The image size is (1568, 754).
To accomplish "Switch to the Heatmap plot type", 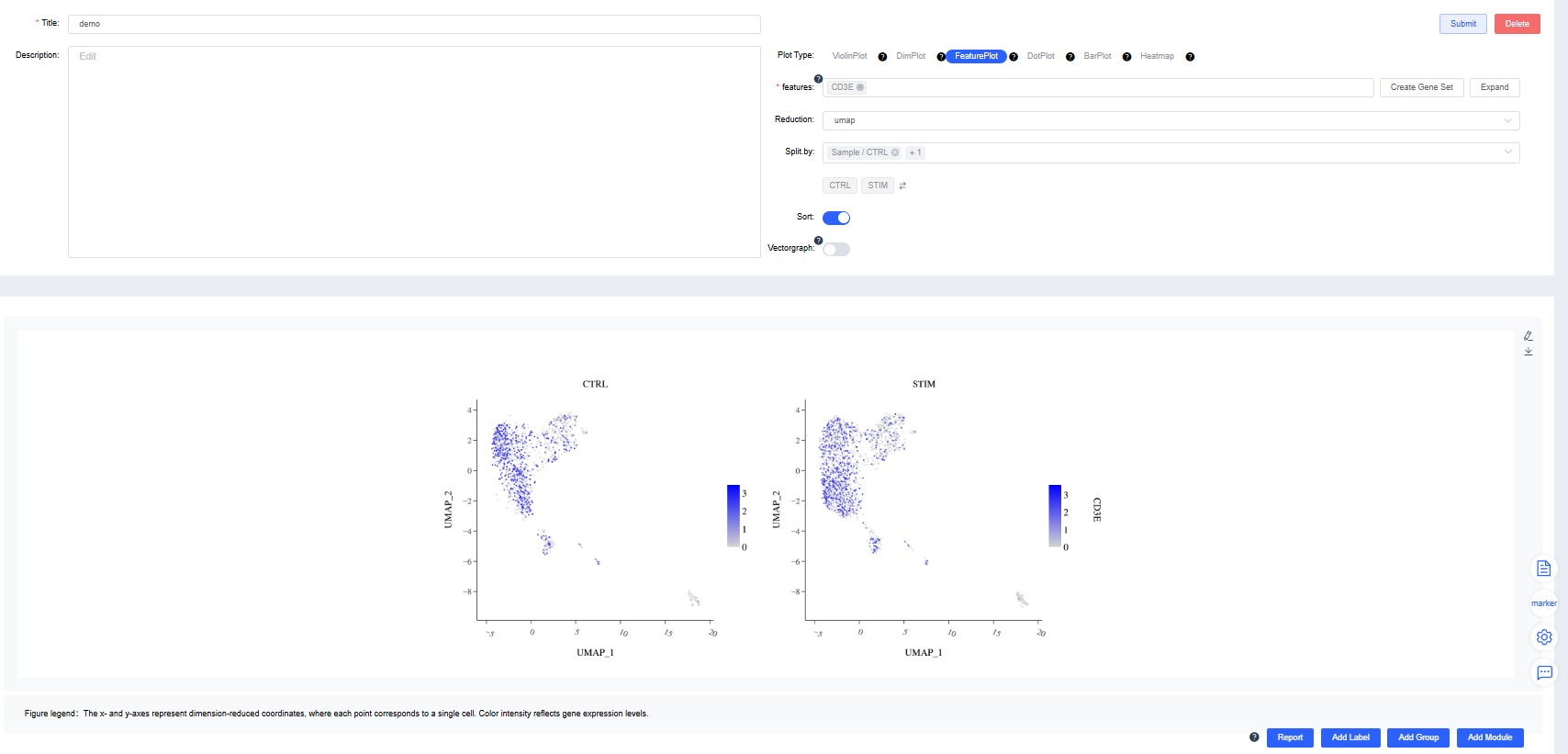I will (x=1157, y=56).
